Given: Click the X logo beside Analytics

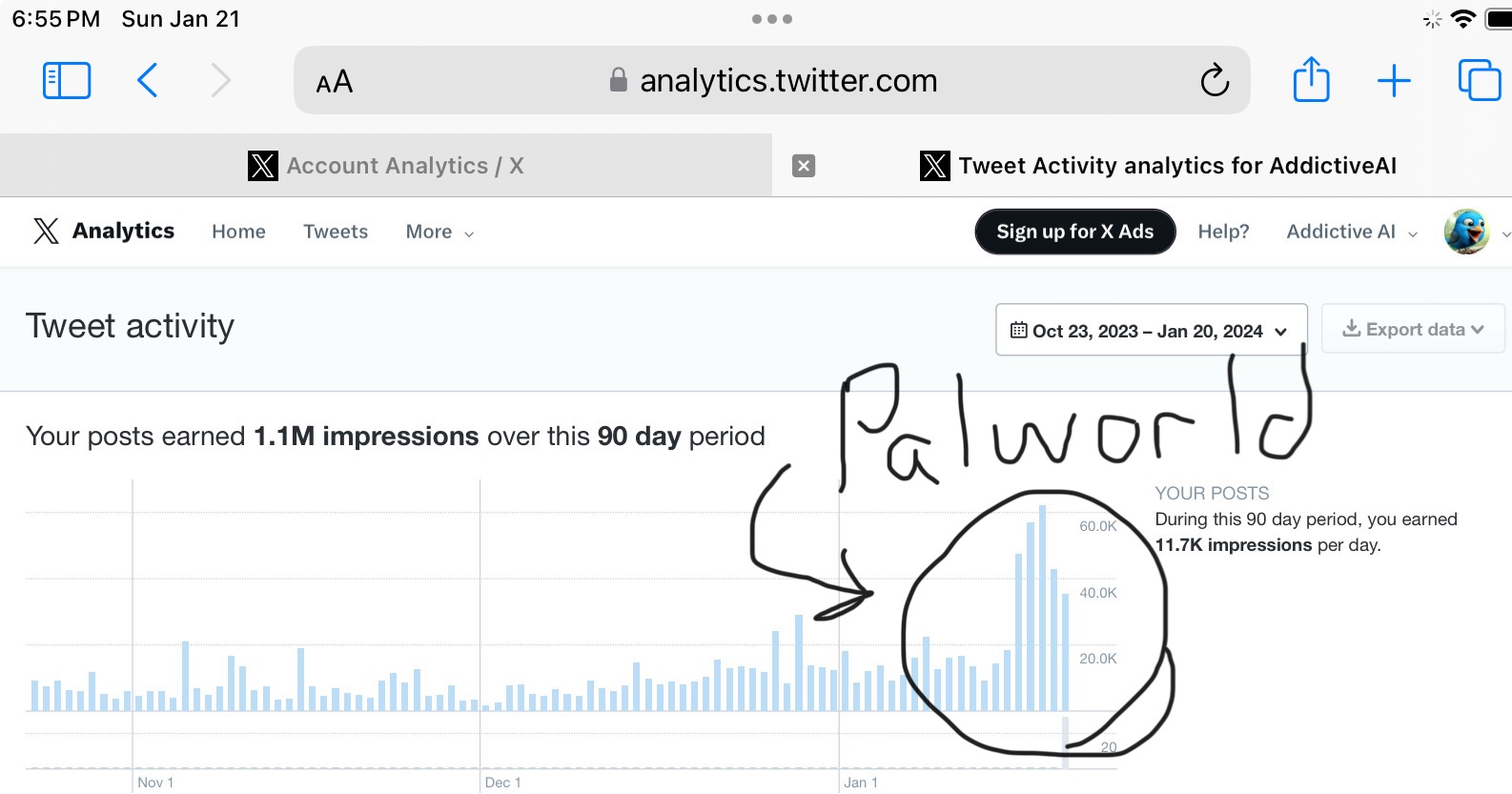Looking at the screenshot, I should tap(46, 231).
